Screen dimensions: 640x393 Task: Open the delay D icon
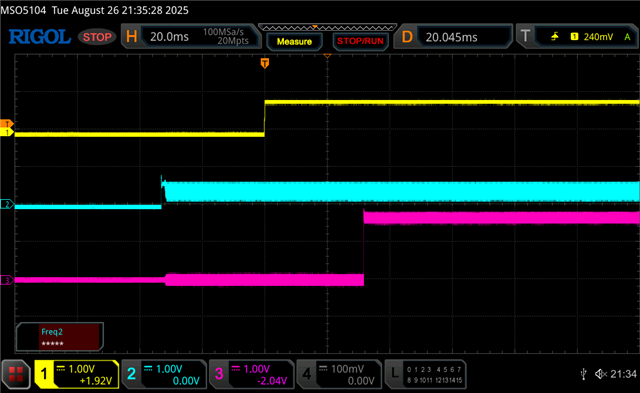click(x=407, y=37)
